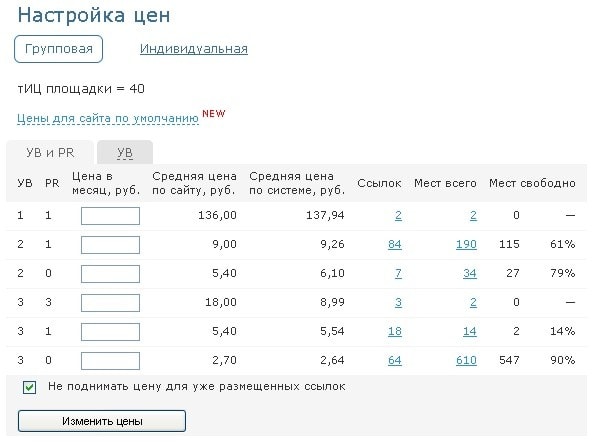Open the 84 links count
605x447 pixels.
pyautogui.click(x=394, y=245)
